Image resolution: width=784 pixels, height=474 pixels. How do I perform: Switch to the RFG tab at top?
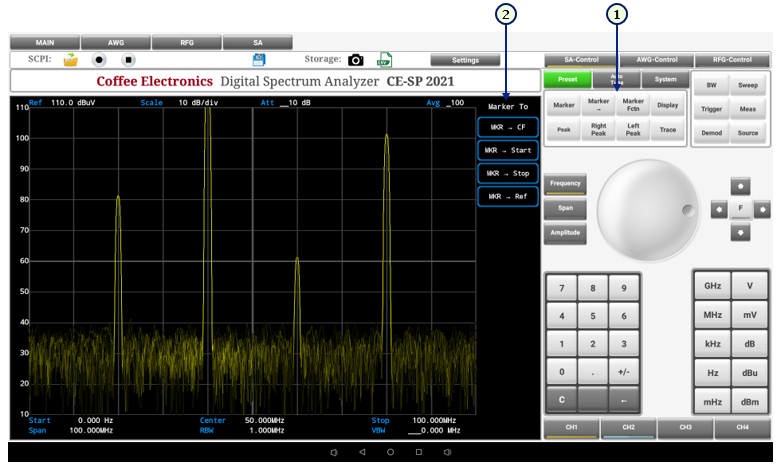(x=186, y=43)
